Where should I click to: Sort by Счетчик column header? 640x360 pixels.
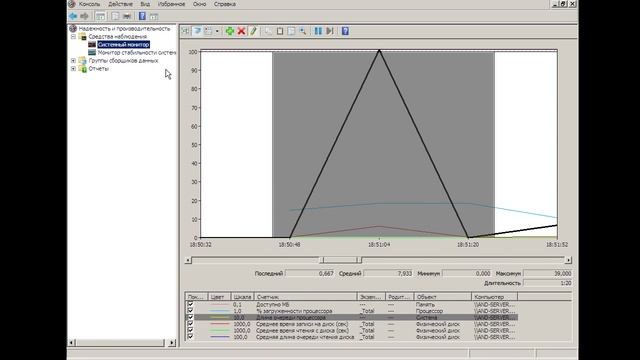pos(306,297)
